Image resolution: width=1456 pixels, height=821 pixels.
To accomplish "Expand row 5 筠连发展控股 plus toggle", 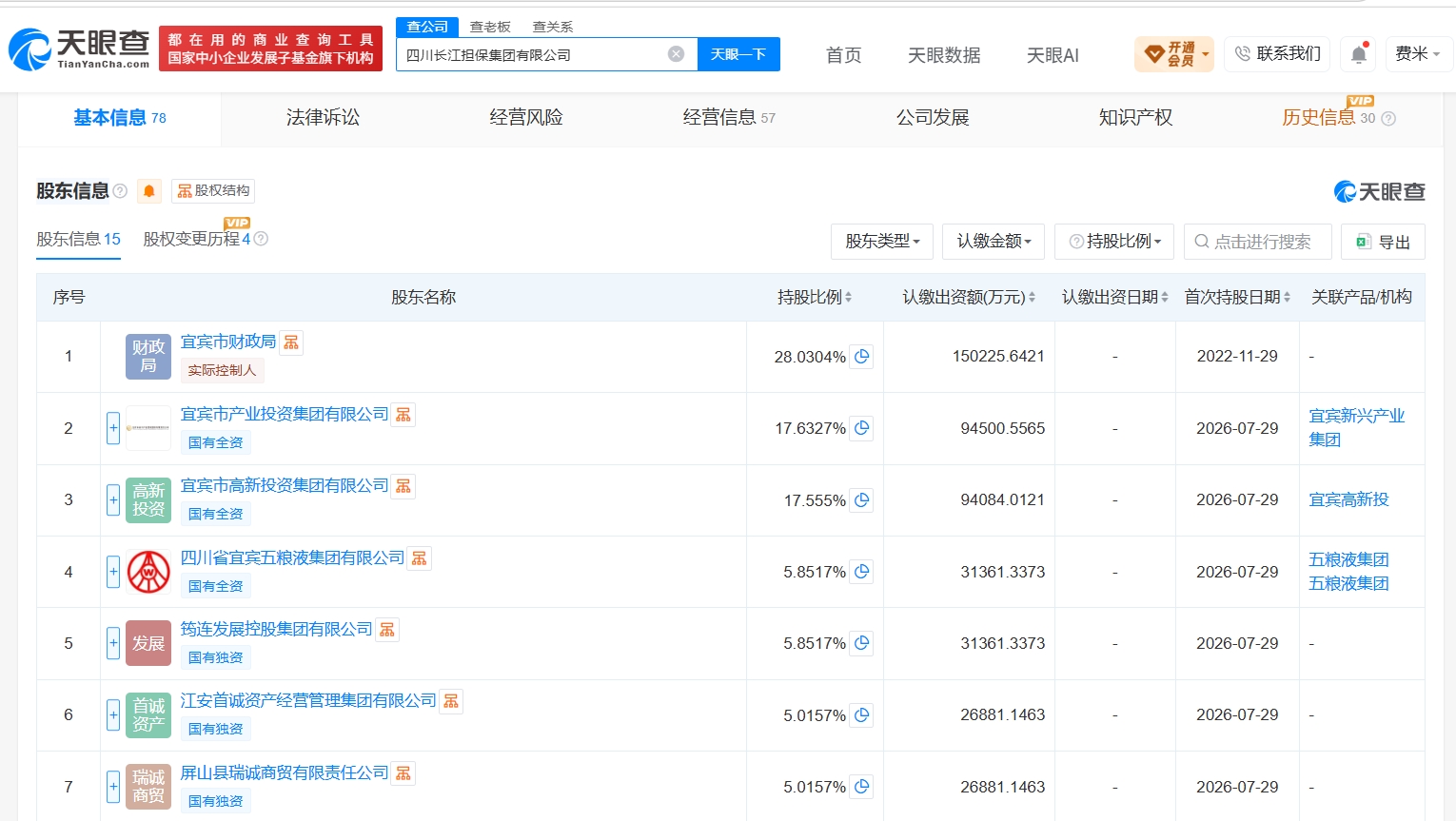I will (x=113, y=643).
